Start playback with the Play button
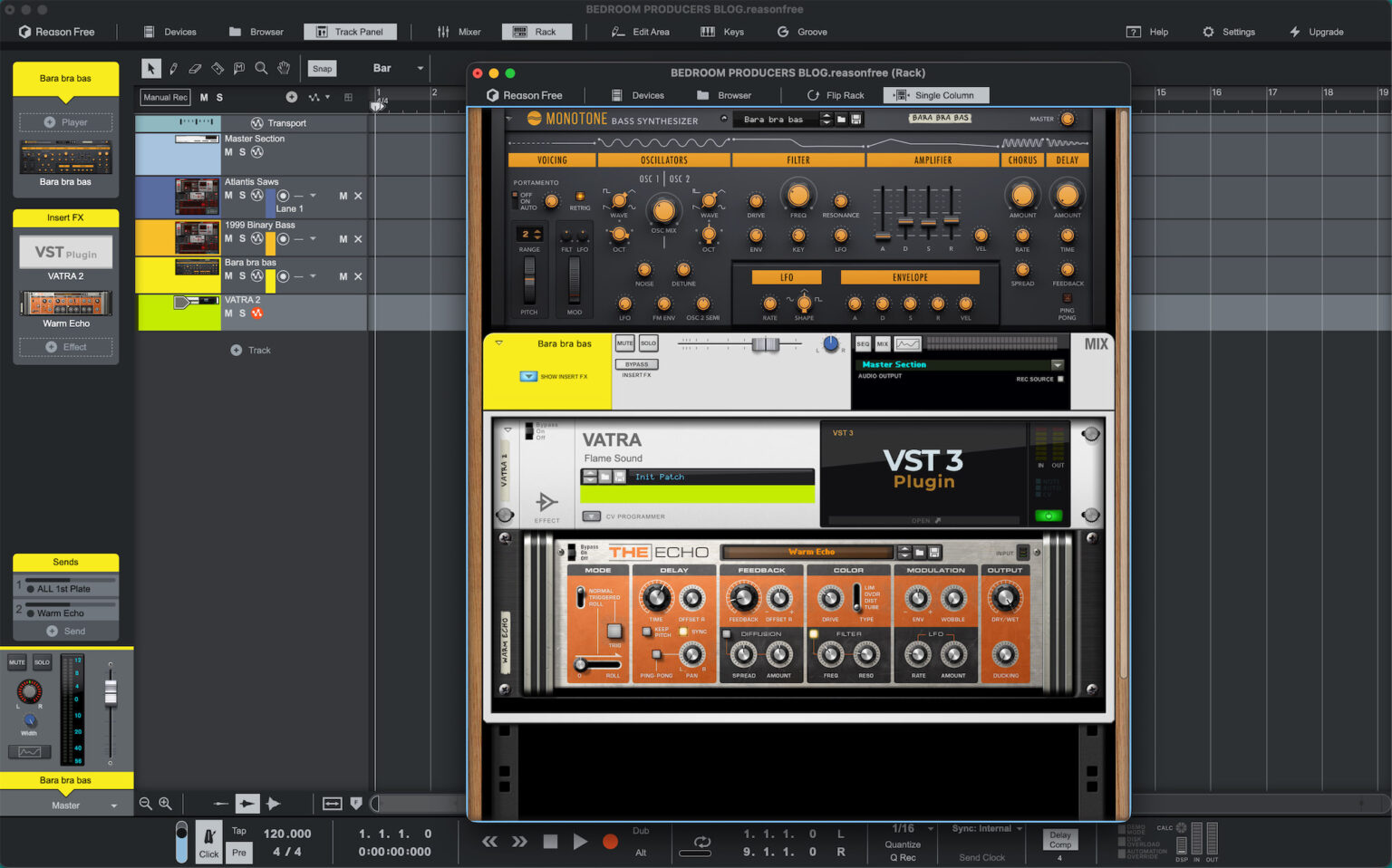Viewport: 1392px width, 868px height. pos(580,842)
